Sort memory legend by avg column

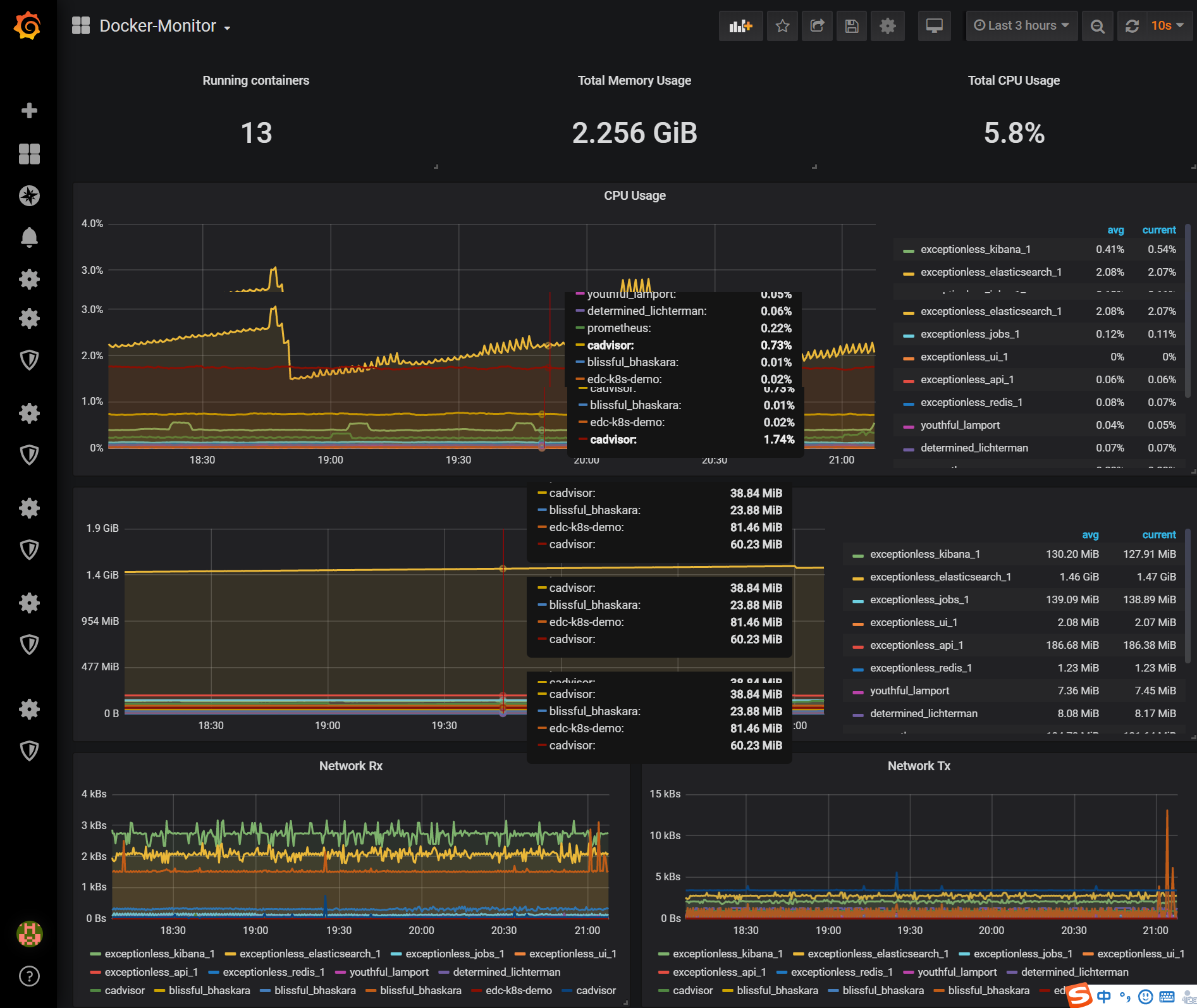coord(1090,535)
